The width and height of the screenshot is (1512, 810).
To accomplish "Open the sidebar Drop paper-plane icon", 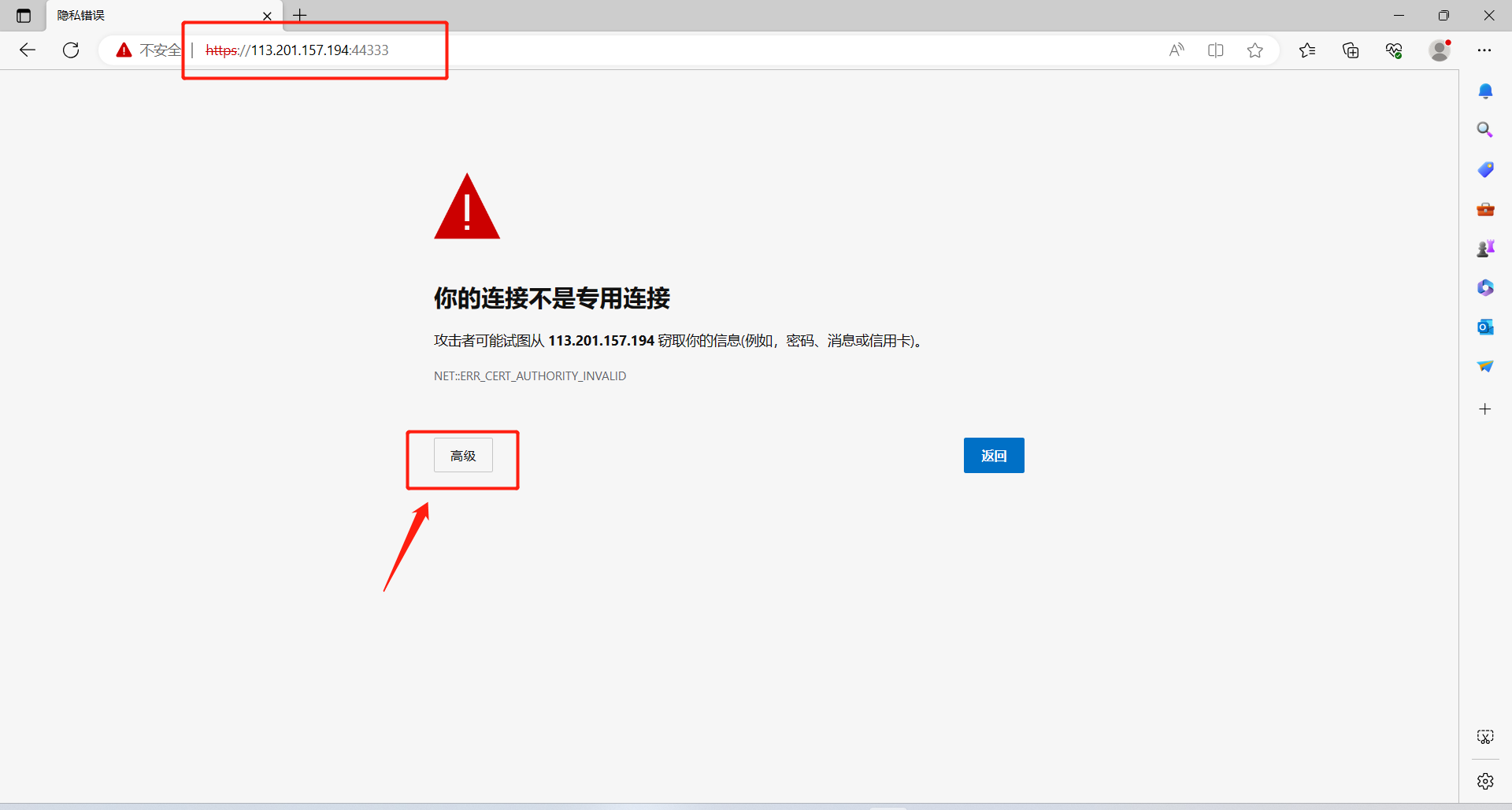I will [x=1485, y=366].
